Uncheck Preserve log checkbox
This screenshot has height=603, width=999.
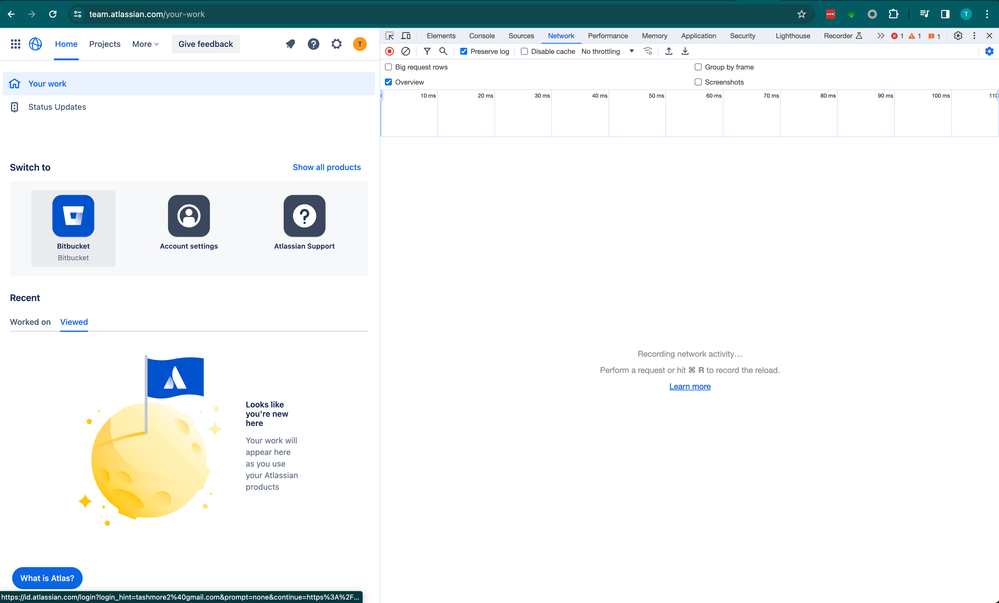tap(464, 51)
